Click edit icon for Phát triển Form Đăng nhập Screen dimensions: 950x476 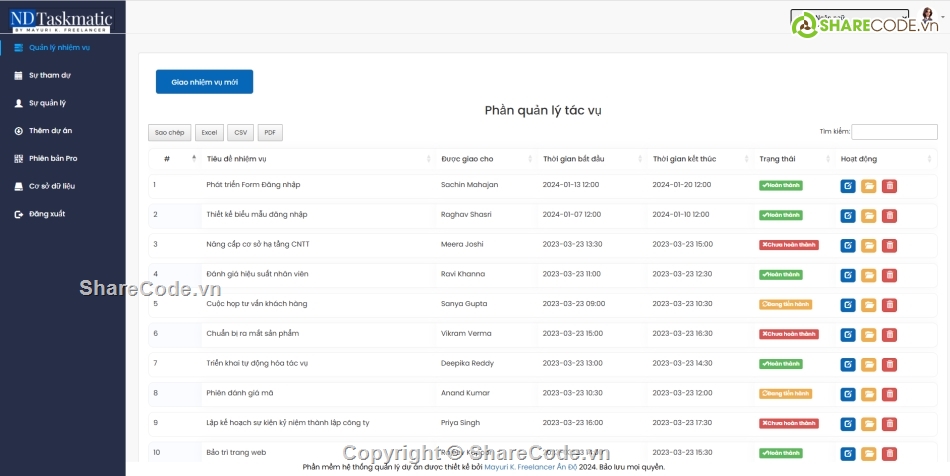click(x=848, y=186)
